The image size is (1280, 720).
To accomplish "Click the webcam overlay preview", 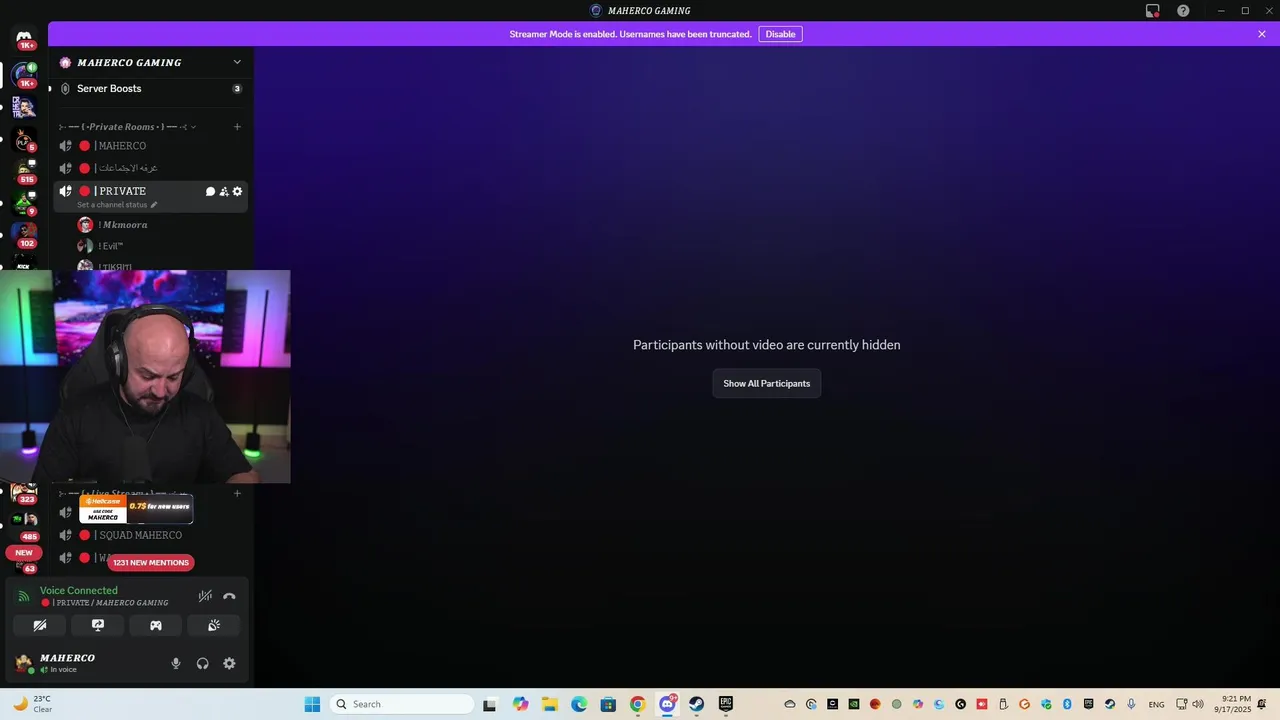I will click(x=145, y=377).
